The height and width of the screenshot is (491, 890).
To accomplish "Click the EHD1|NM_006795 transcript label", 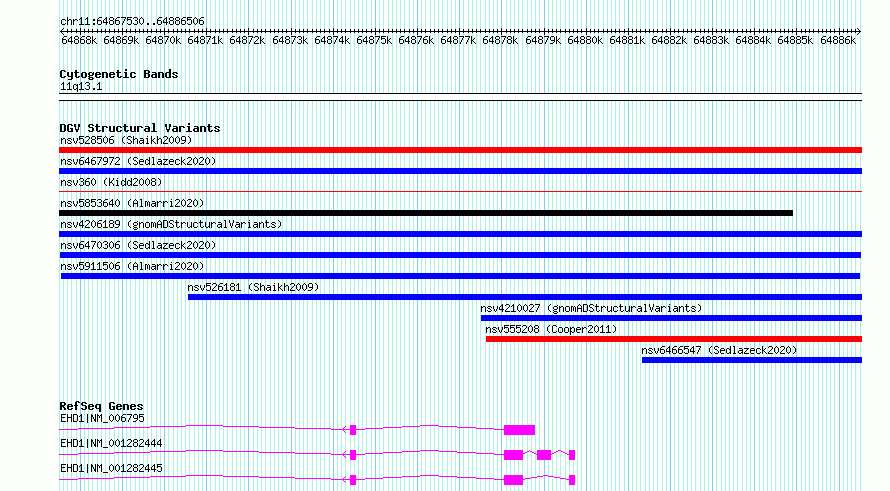I will coord(102,418).
